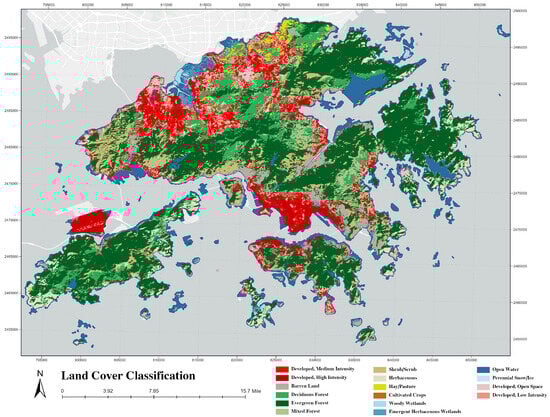Click the scale bar ruler line
The image size is (550, 417).
click(154, 397)
